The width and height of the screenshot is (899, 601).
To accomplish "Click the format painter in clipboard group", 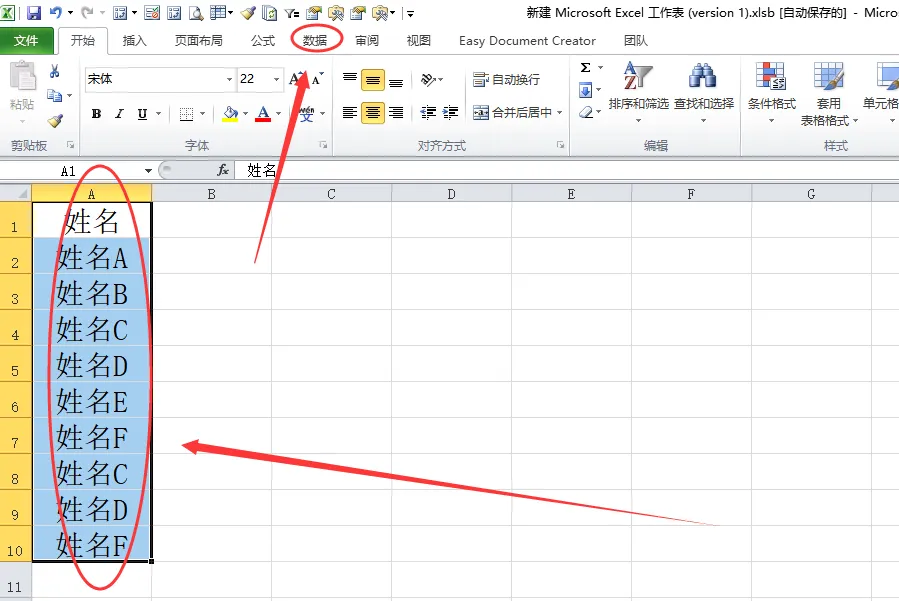I will coord(55,120).
